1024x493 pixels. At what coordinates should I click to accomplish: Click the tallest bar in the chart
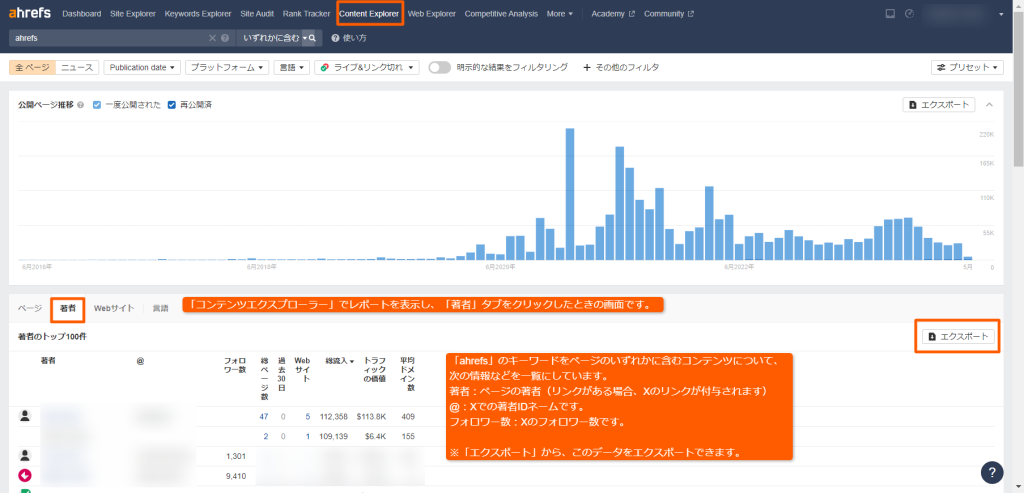pos(569,194)
